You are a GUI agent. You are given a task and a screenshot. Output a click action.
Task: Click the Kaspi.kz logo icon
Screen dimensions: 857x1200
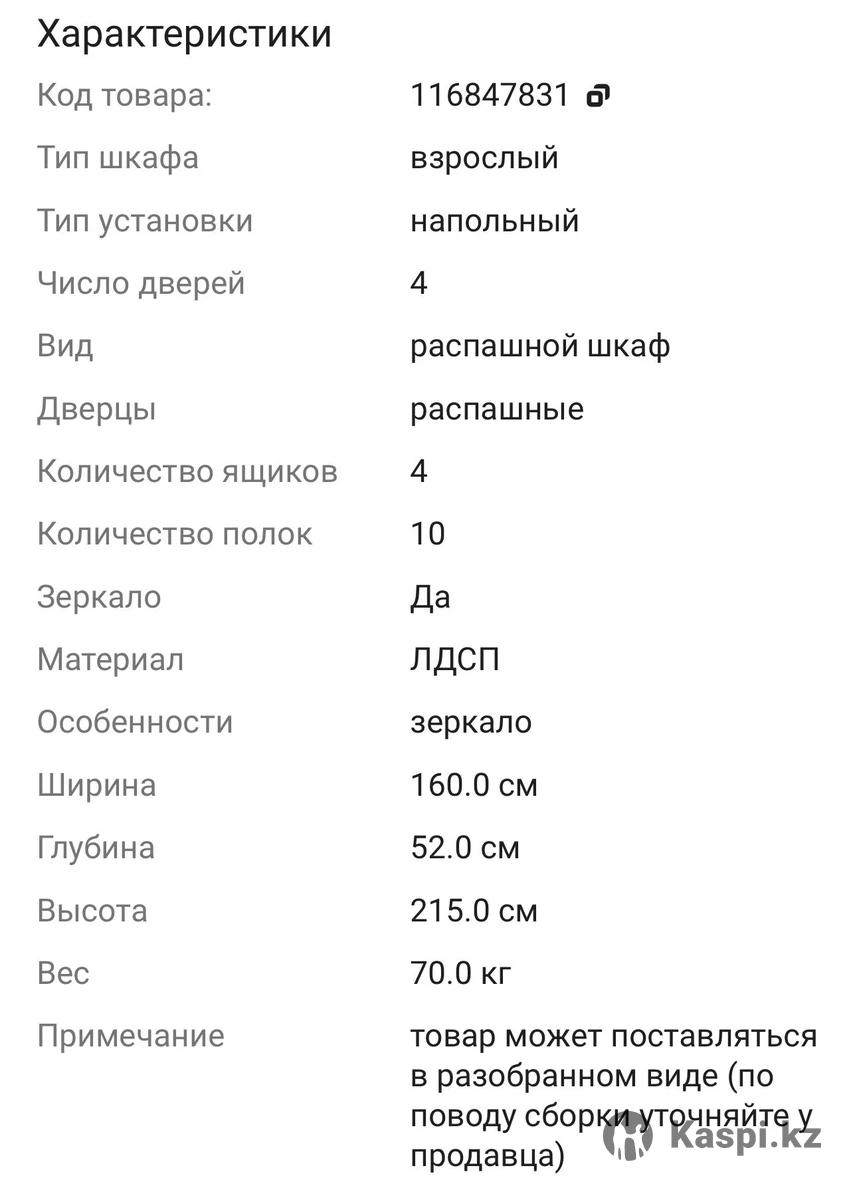click(628, 1137)
